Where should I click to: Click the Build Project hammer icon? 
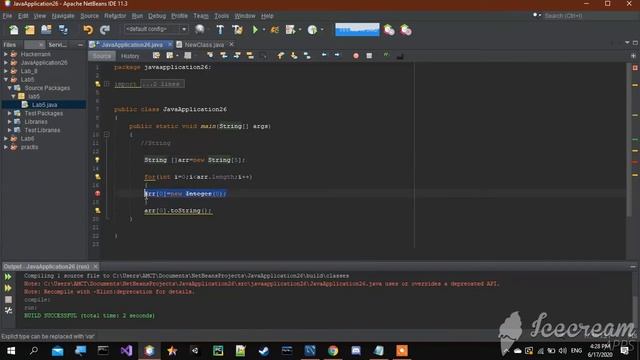click(x=220, y=30)
